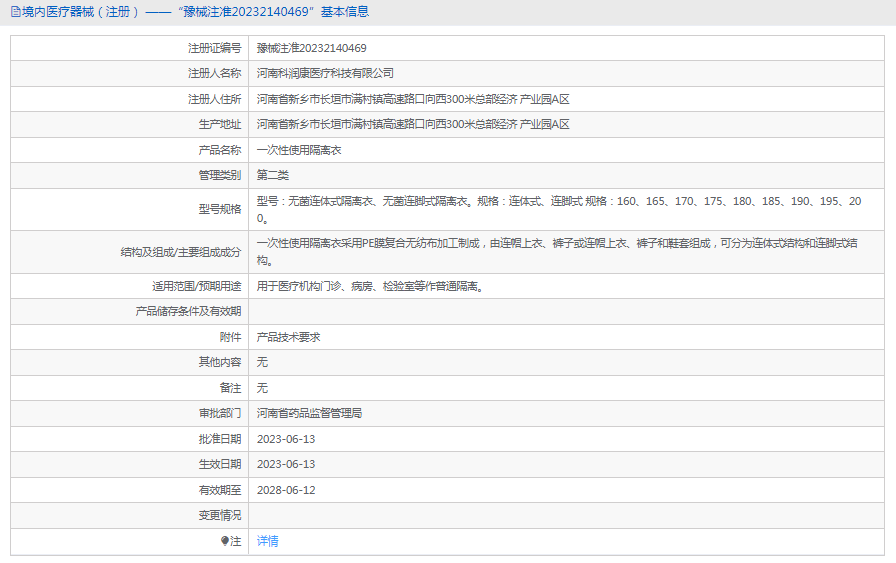896x563 pixels.
Task: Select expiry date 2028-06-12
Action: click(x=286, y=490)
